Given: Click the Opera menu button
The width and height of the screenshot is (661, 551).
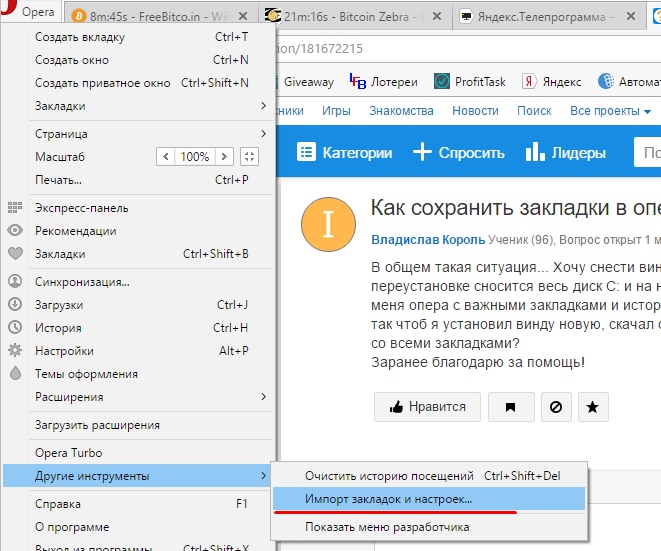Looking at the screenshot, I should tap(29, 11).
